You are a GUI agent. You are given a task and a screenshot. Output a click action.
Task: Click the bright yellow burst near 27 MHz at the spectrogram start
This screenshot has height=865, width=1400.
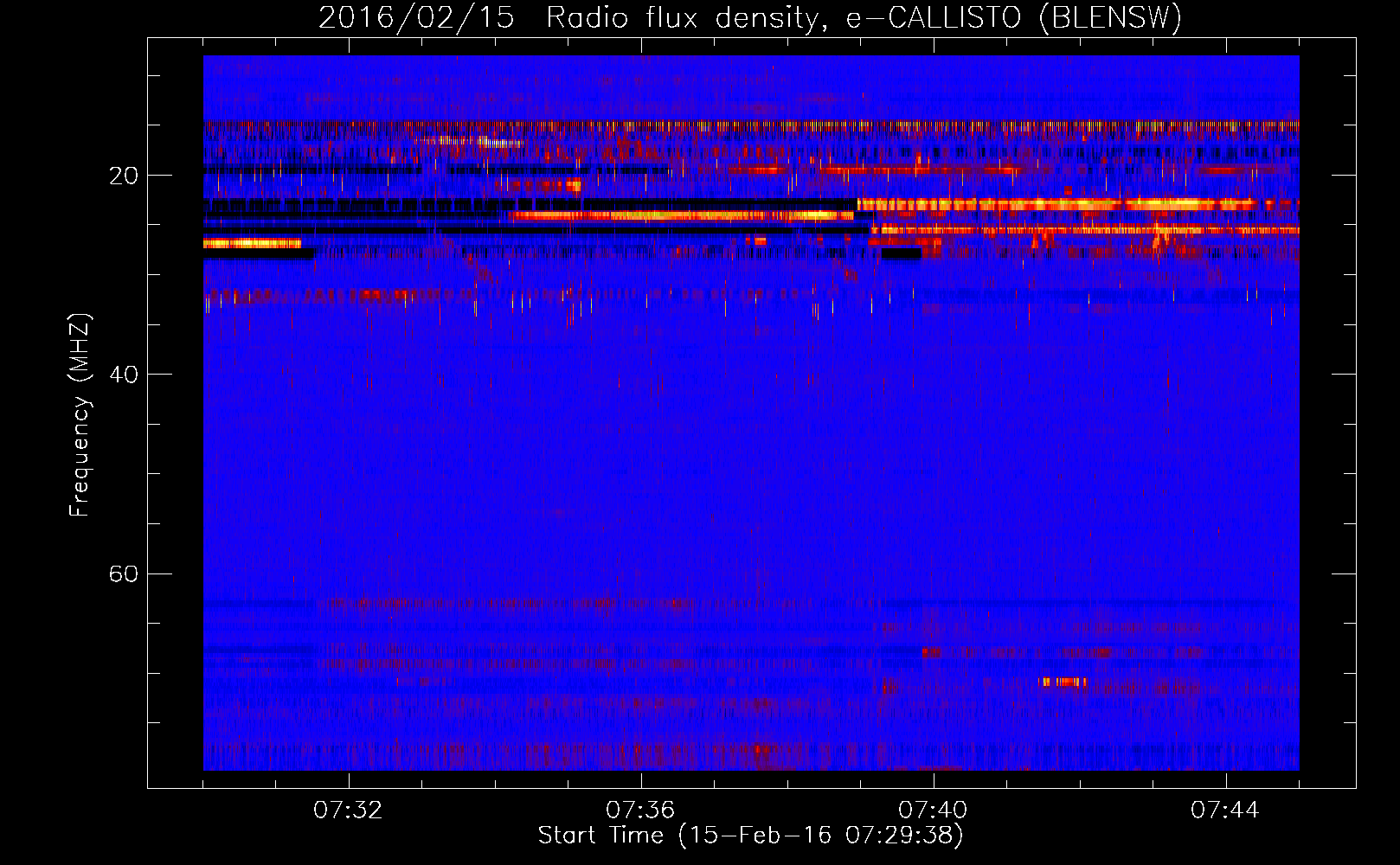point(252,244)
